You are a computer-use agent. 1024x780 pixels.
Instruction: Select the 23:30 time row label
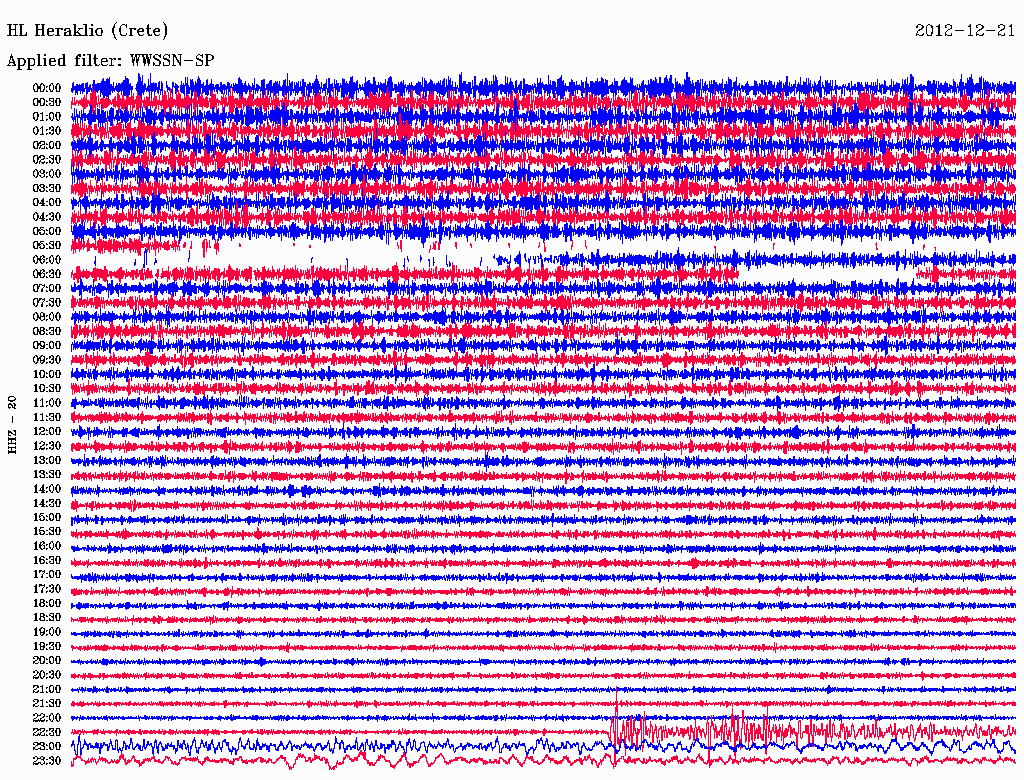point(47,761)
